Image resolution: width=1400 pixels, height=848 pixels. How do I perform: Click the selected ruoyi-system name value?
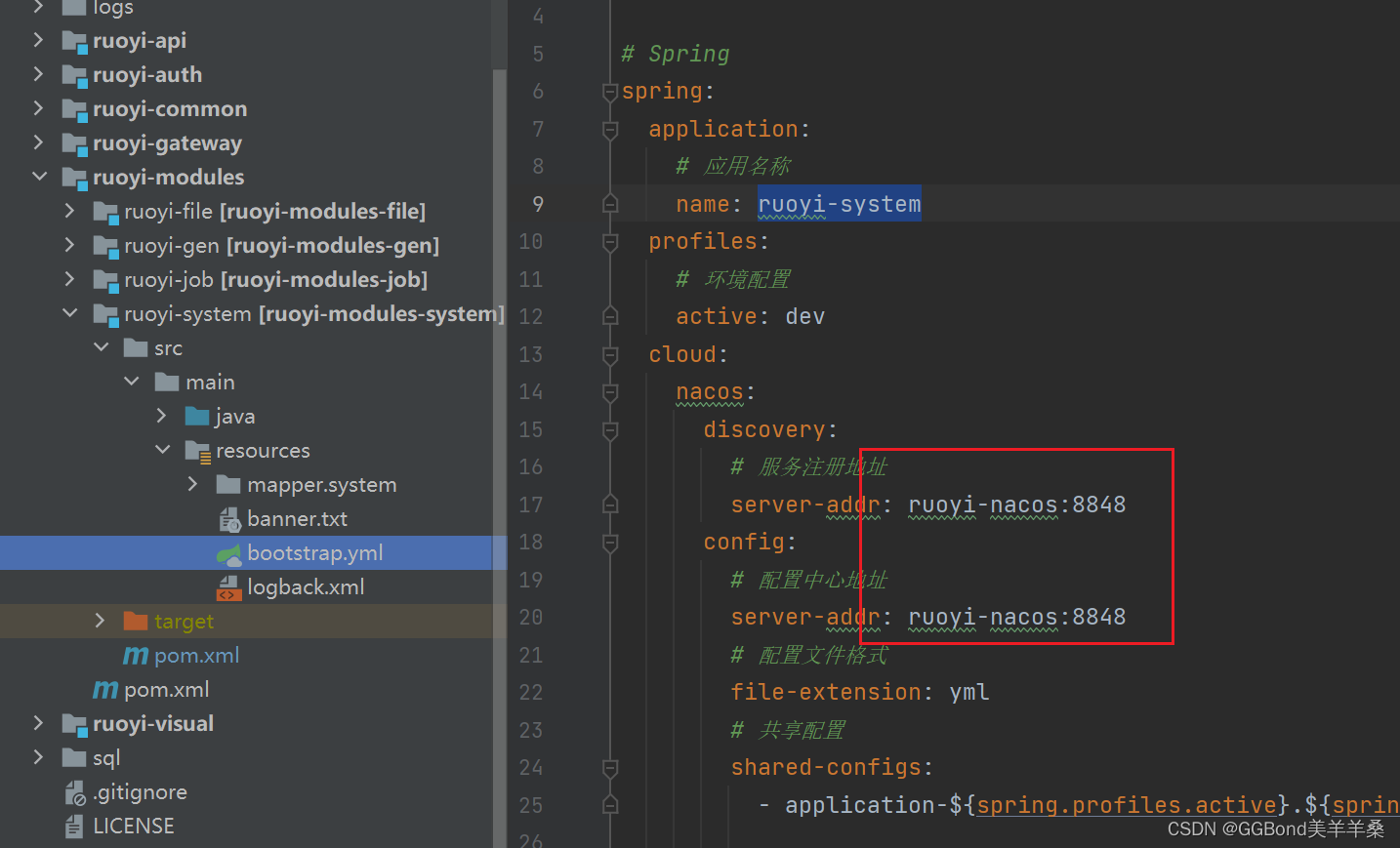pos(840,204)
